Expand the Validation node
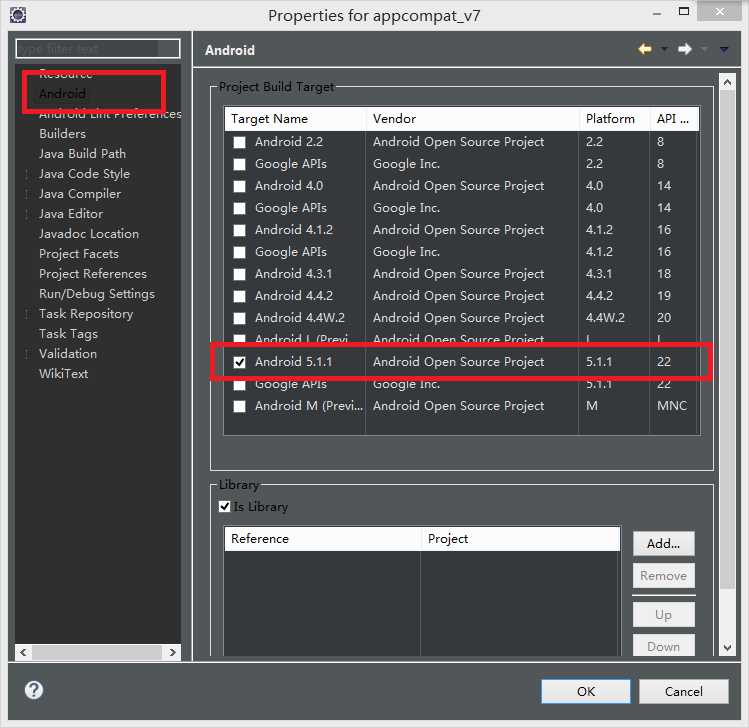 [x=27, y=354]
